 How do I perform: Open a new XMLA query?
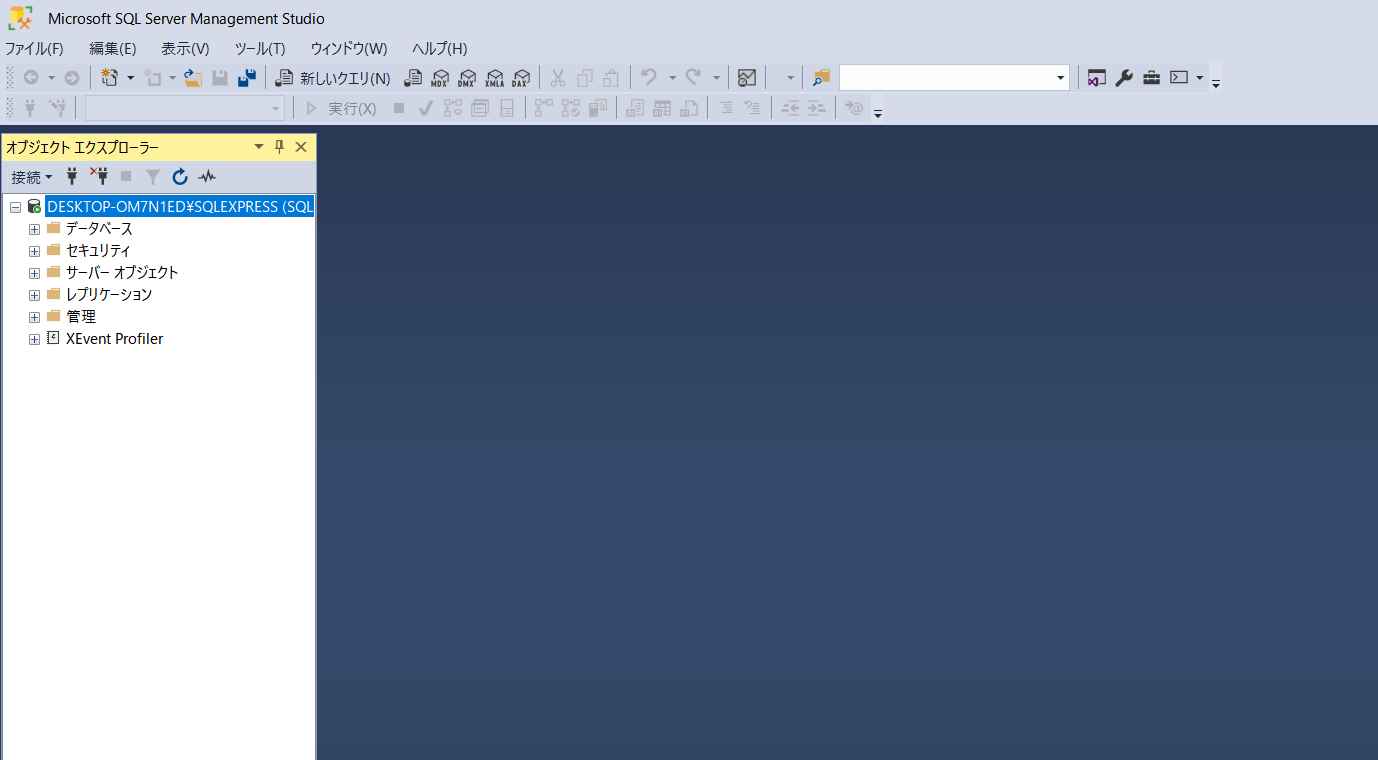pos(494,78)
